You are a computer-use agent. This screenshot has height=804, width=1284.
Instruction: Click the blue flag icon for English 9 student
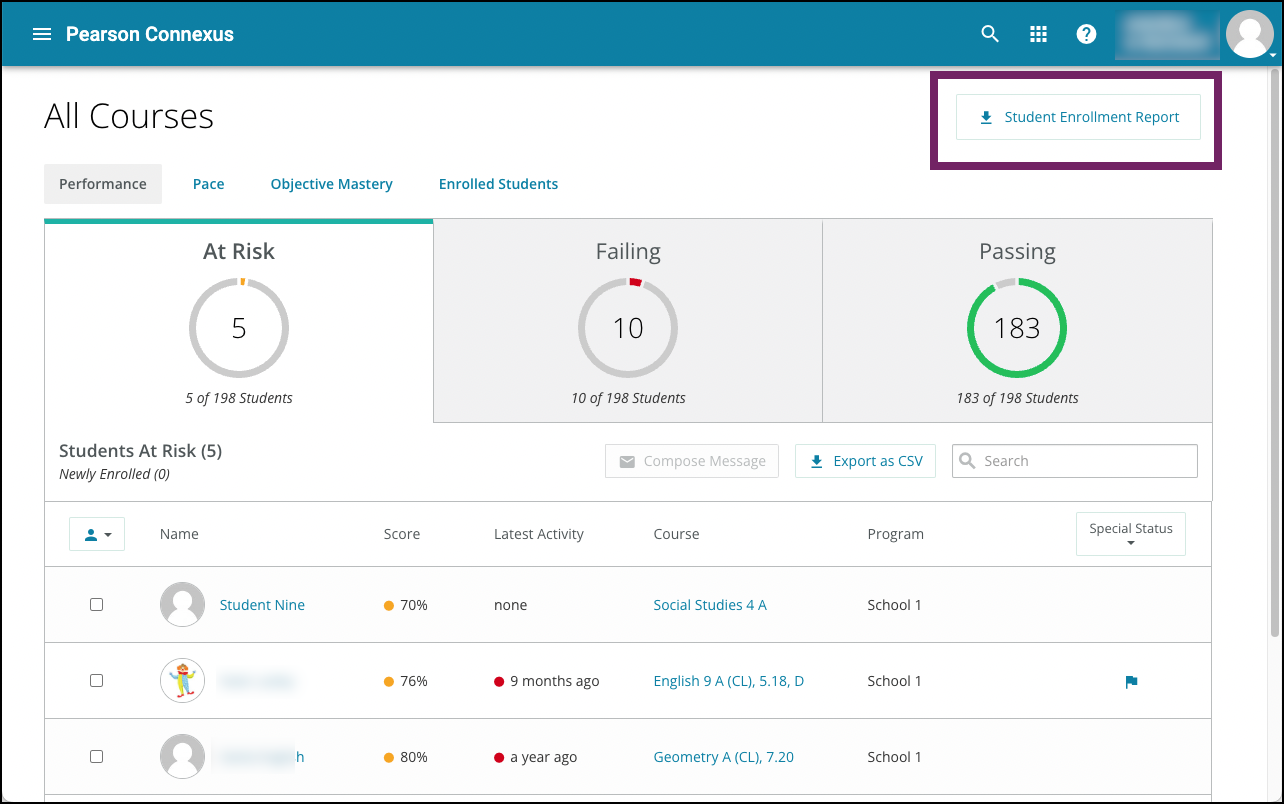1131,682
